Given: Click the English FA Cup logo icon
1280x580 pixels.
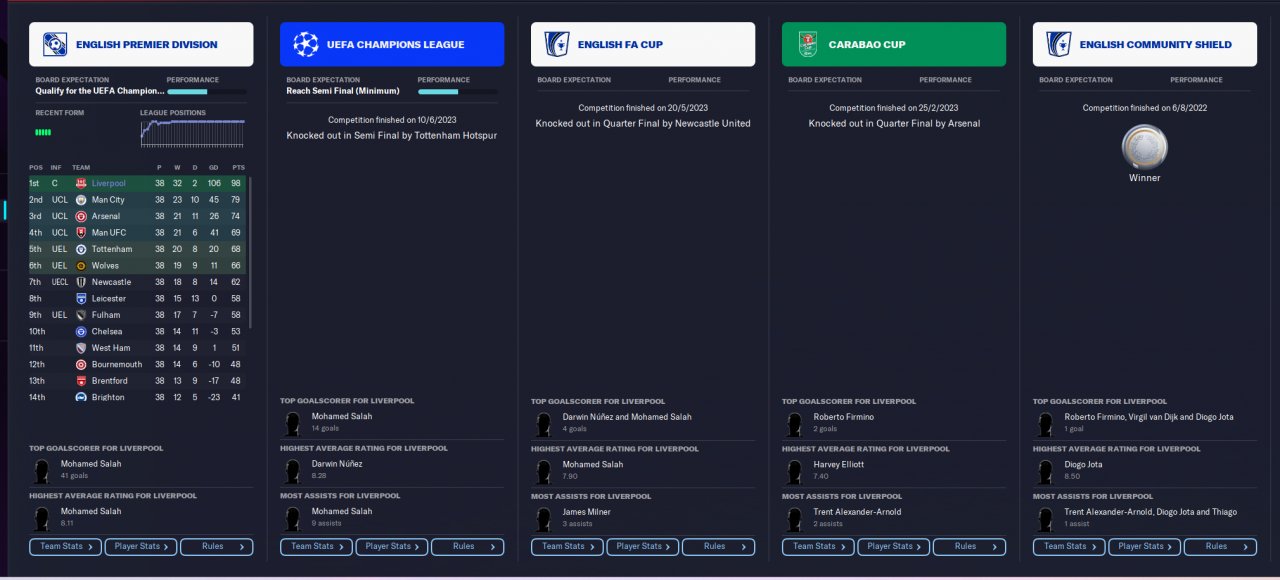Looking at the screenshot, I should click(556, 44).
